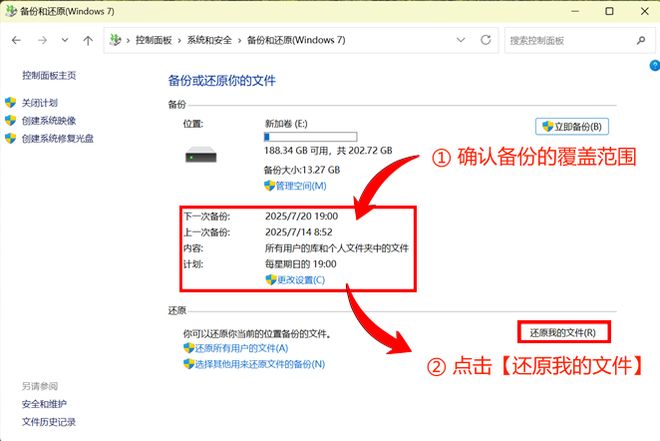Viewport: 660px width, 441px height.
Task: Click shield icon next to 关闭计划
Action: [11, 103]
